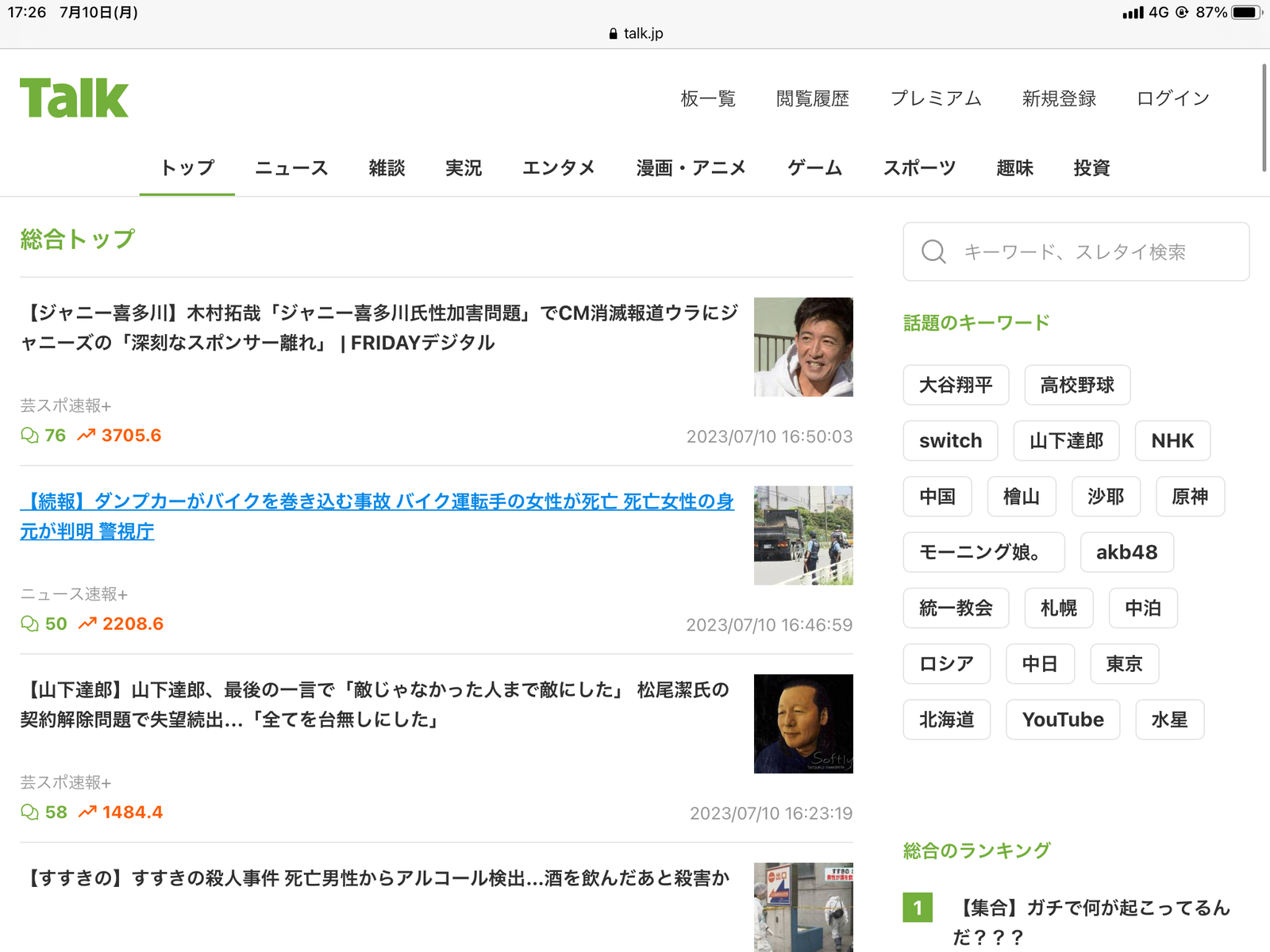Click 芸スポ速報+ board above count 58
1270x952 pixels.
tap(66, 782)
